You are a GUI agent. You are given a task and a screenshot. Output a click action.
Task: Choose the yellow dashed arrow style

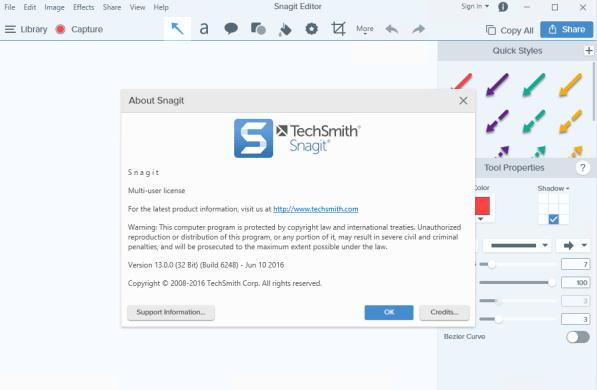(x=570, y=121)
